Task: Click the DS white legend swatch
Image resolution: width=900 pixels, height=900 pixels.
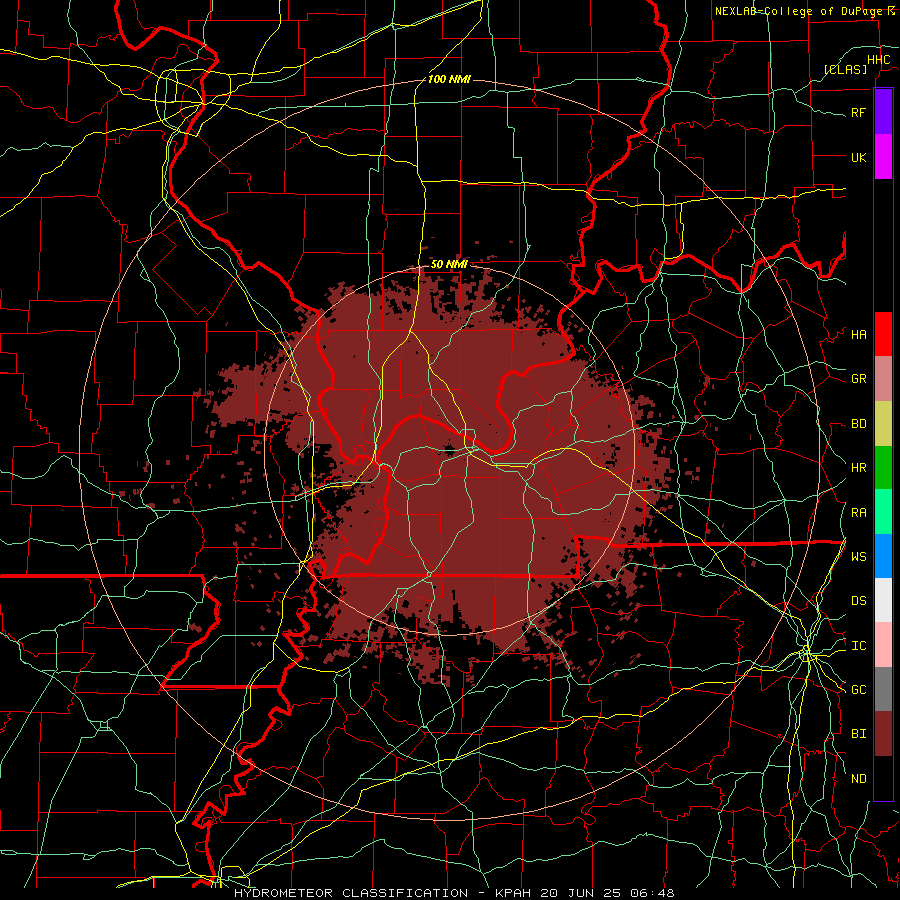Action: pos(883,600)
